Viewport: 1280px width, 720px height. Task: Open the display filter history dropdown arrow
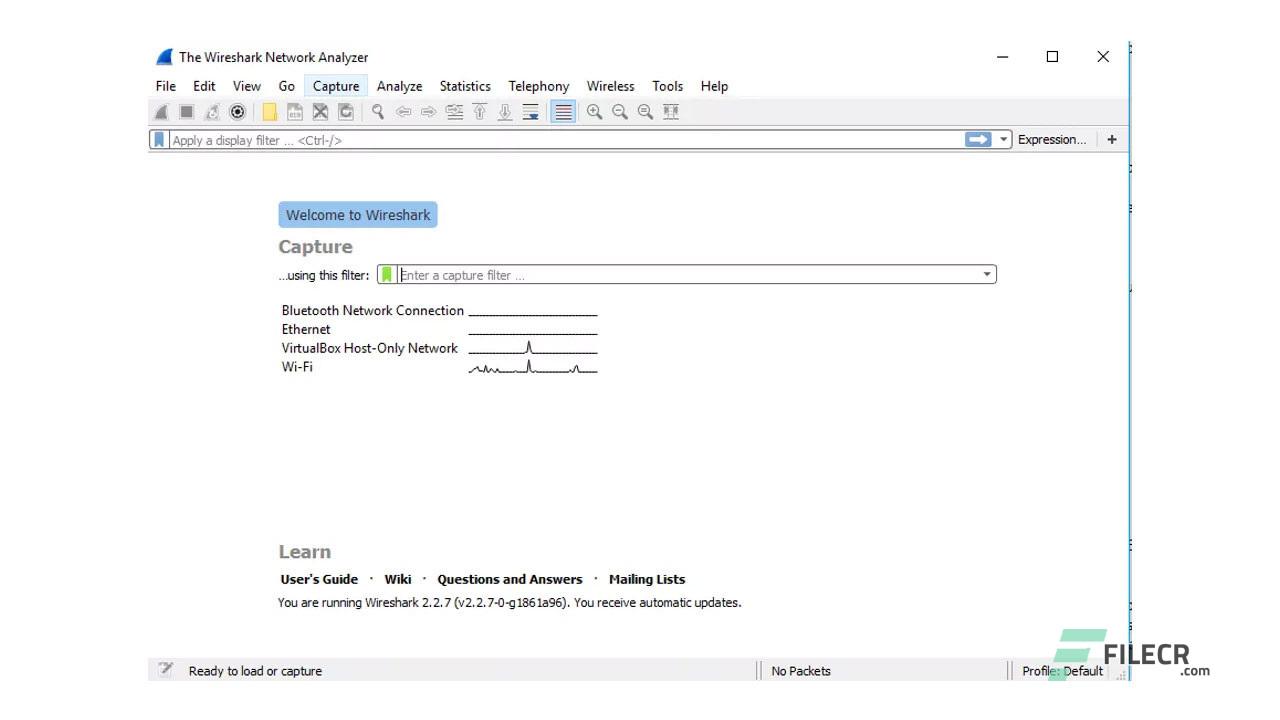pyautogui.click(x=1004, y=140)
